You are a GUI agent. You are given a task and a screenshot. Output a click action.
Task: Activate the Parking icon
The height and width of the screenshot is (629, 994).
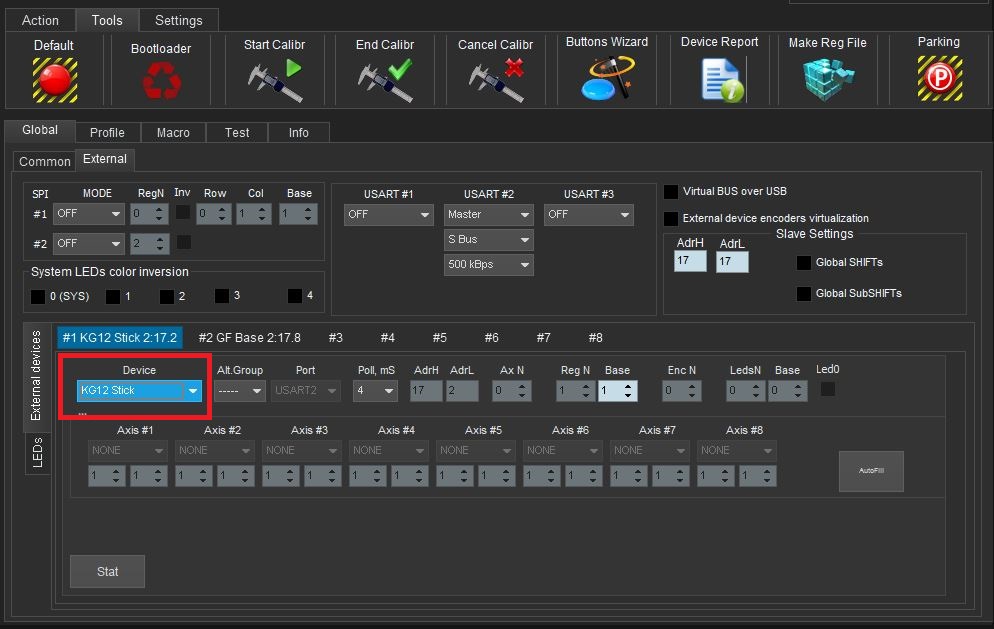[x=939, y=79]
